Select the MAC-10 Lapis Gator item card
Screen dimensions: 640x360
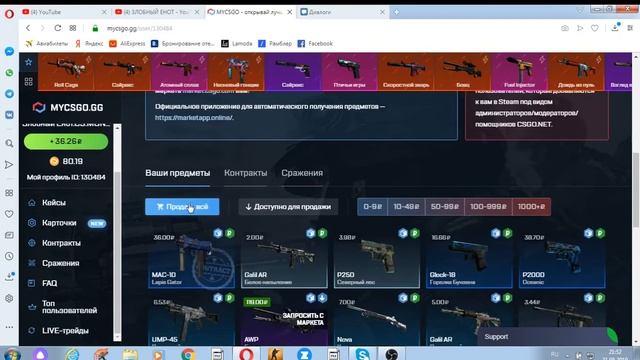[191, 258]
